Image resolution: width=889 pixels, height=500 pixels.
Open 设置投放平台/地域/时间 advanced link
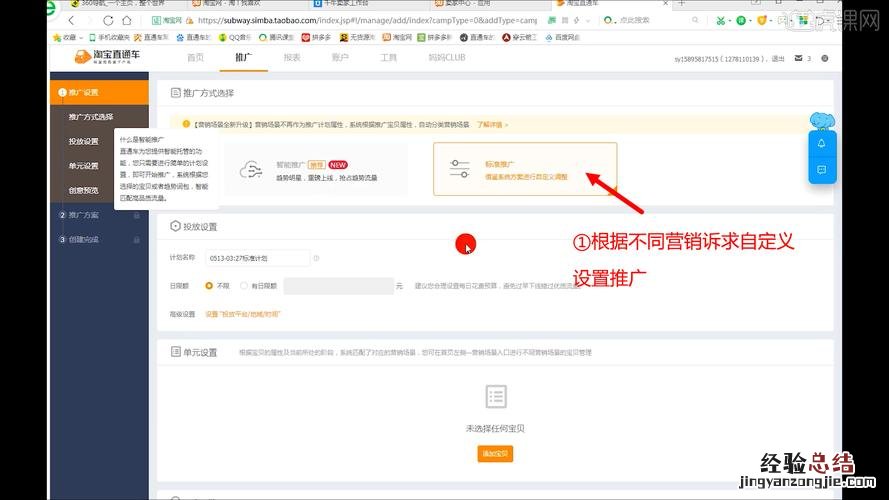coord(243,314)
